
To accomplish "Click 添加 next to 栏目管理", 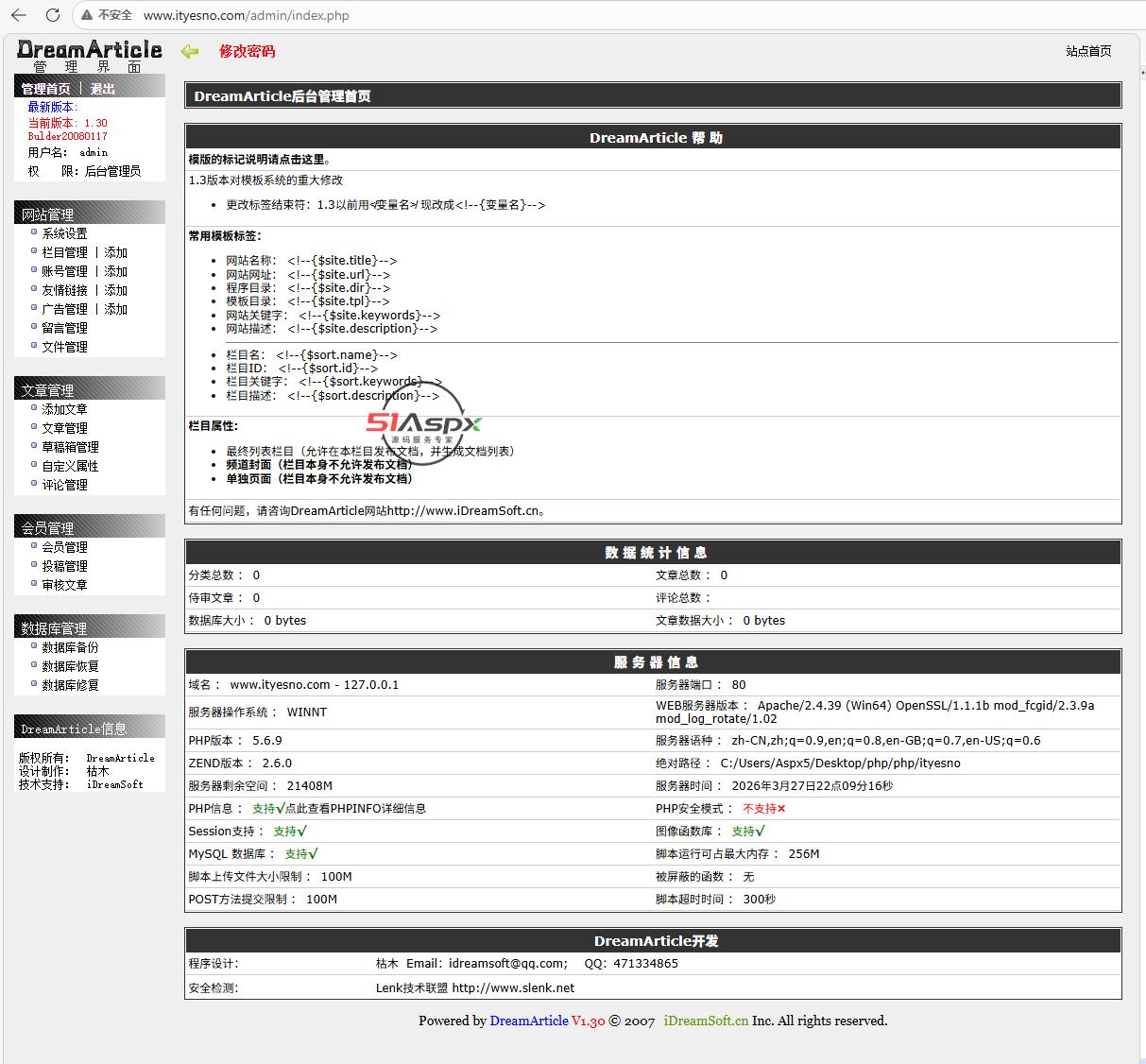I will (x=116, y=252).
